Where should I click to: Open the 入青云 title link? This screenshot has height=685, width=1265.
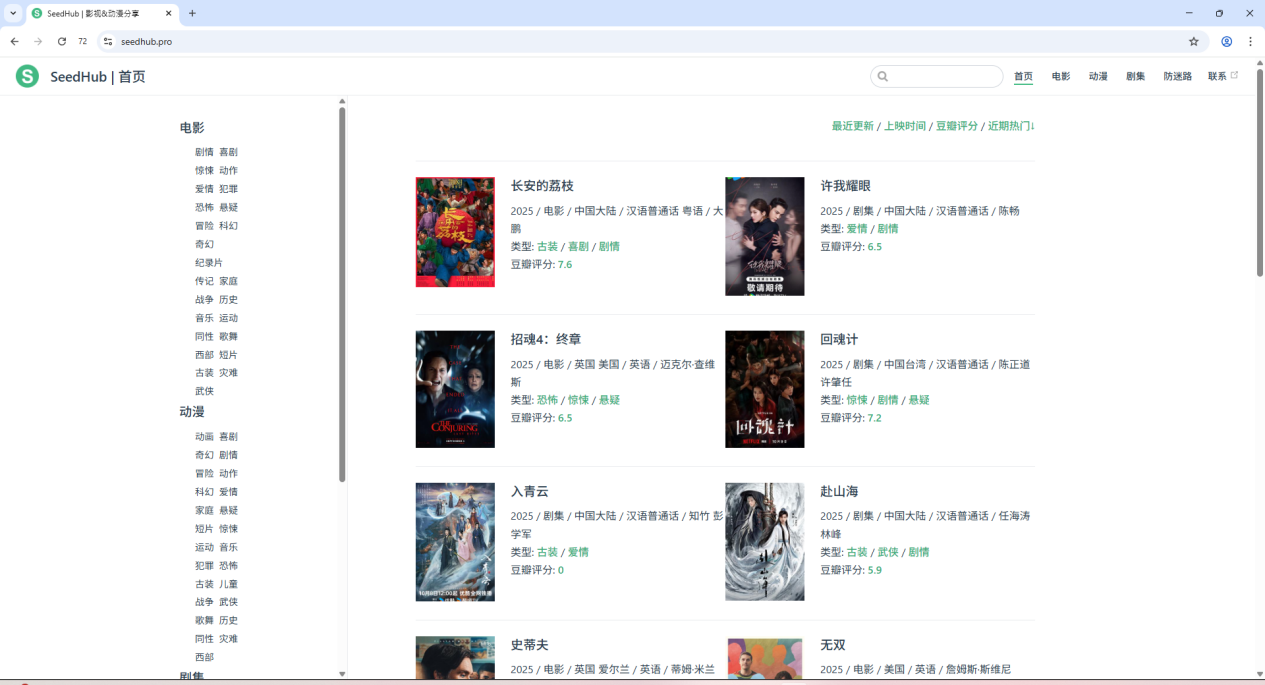point(529,491)
